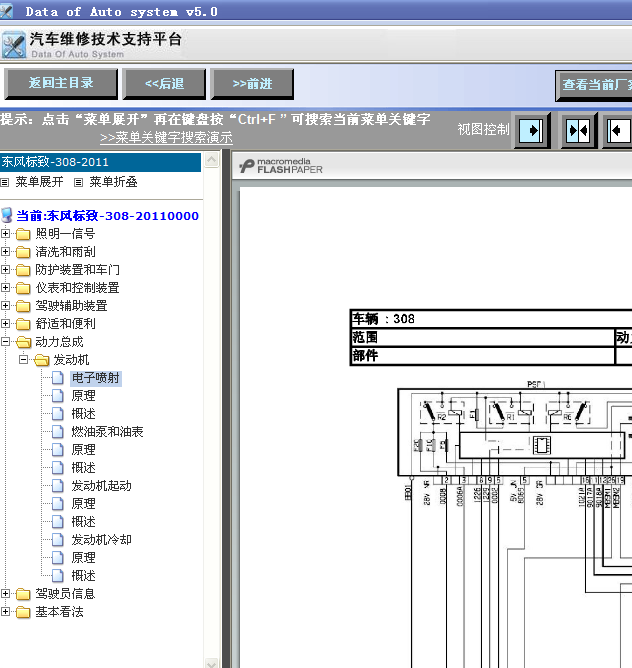Open 概述 under 电子喷射
This screenshot has height=668, width=632.
click(84, 414)
